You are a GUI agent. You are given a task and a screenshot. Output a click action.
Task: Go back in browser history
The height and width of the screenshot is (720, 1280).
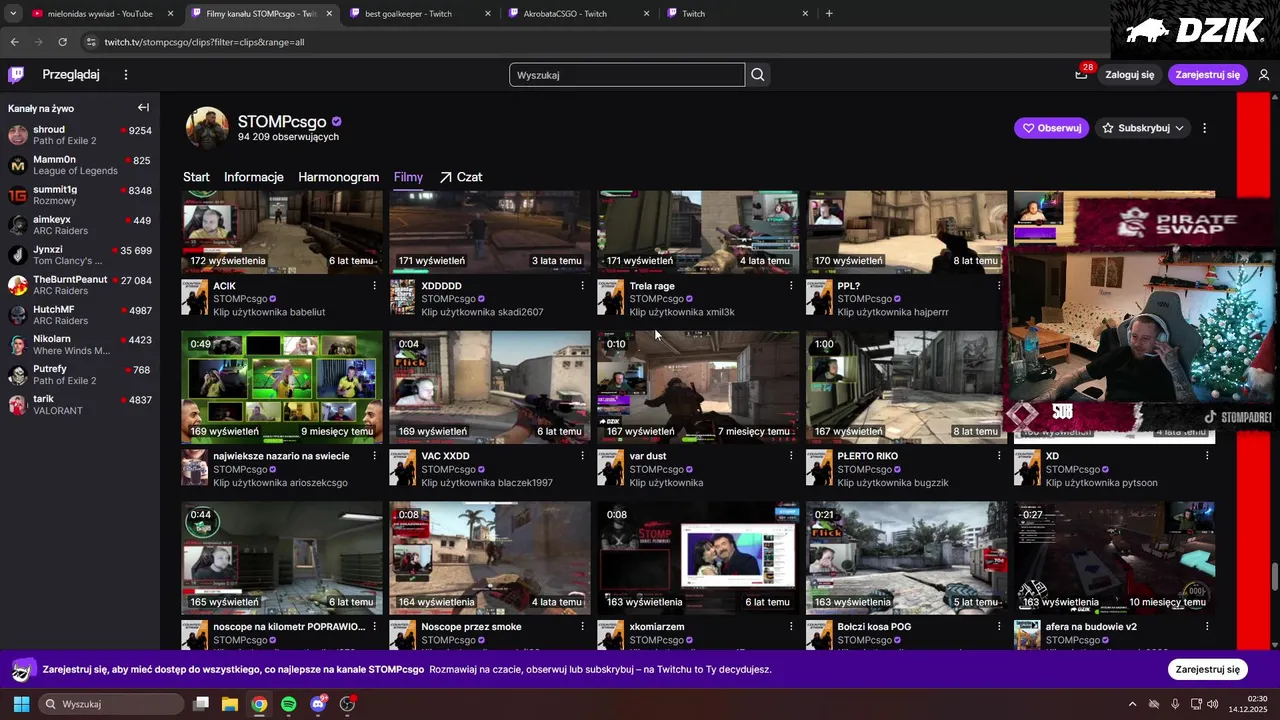pos(14,42)
